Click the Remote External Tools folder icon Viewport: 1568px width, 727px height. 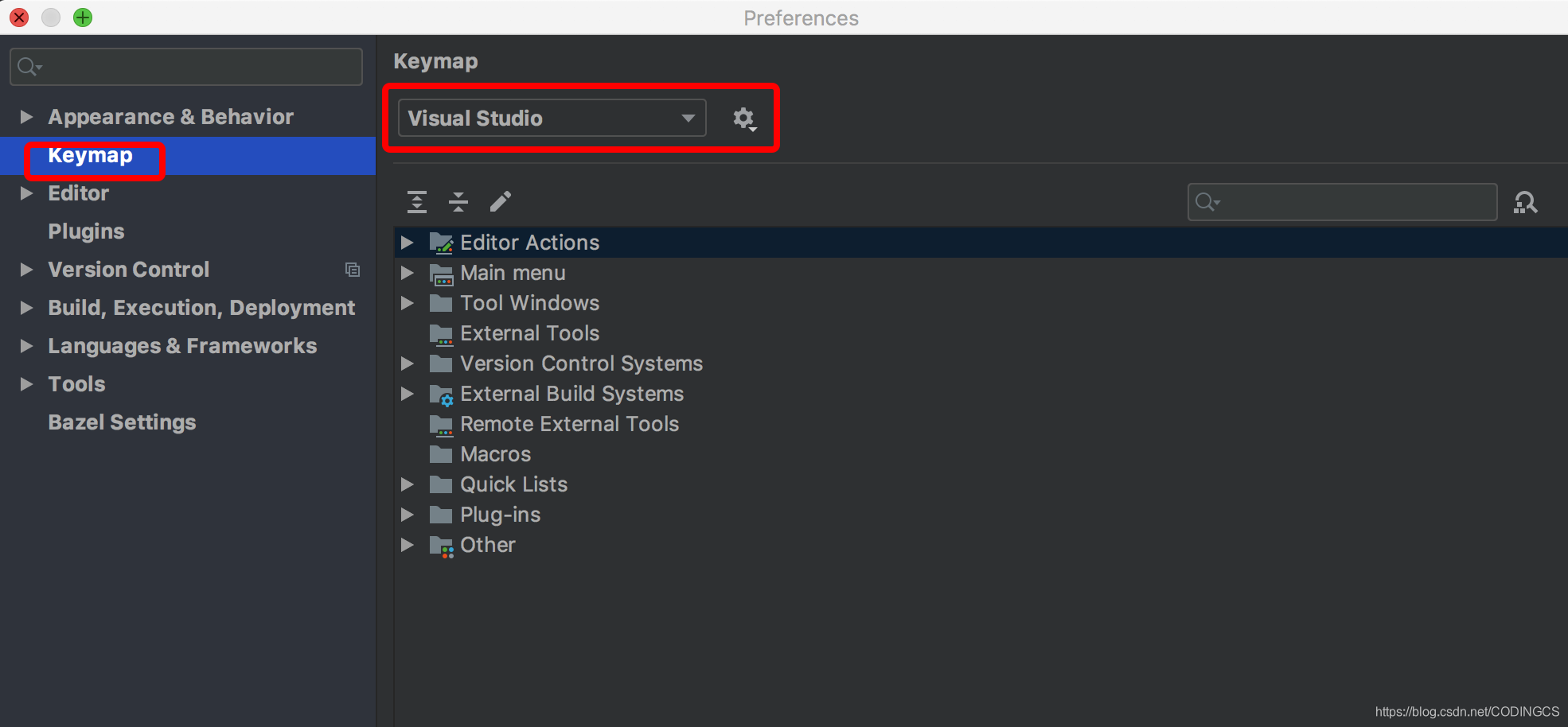[x=441, y=425]
